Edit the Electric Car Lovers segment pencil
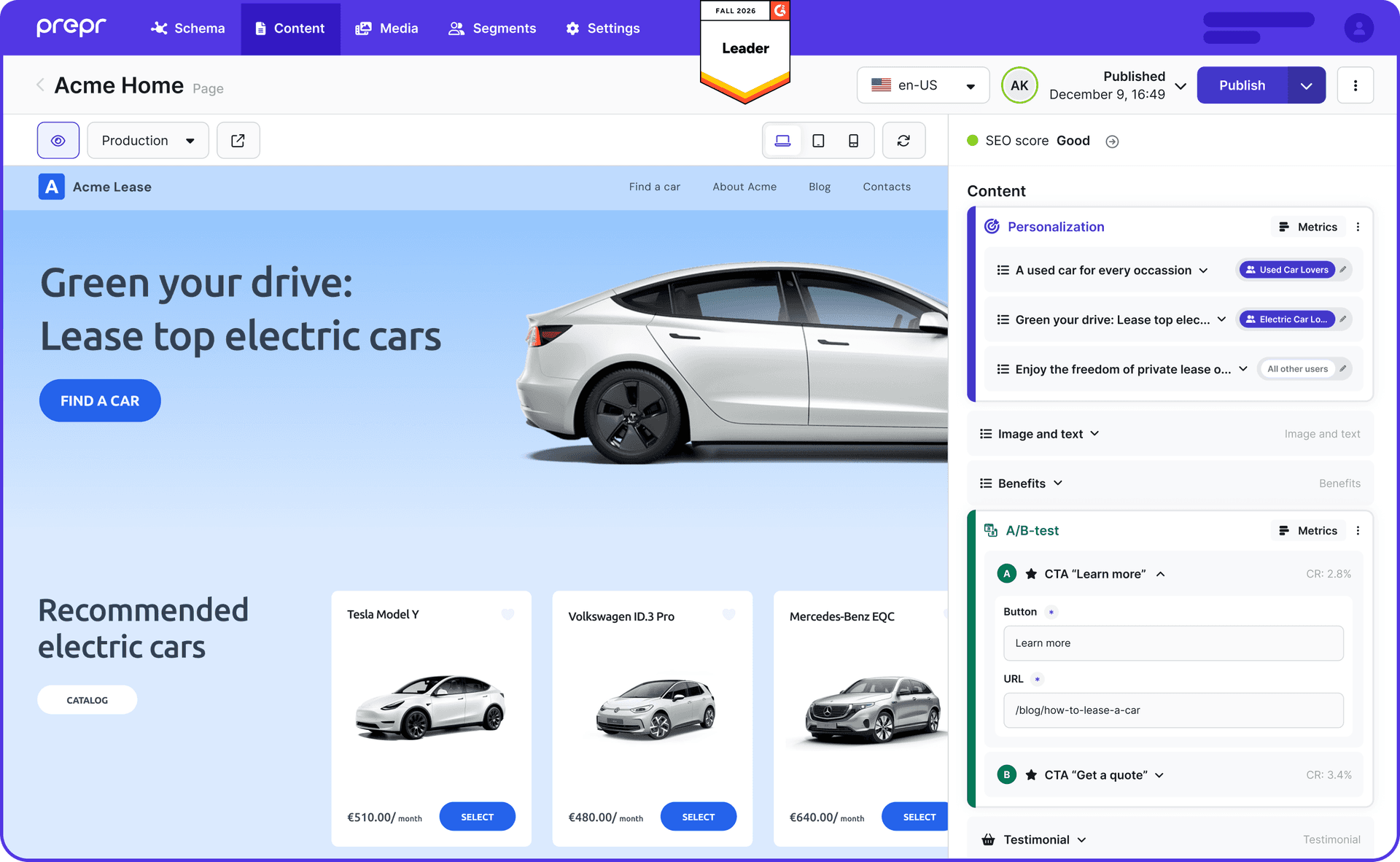Screen dimensions: 1400x862 pyautogui.click(x=1343, y=319)
